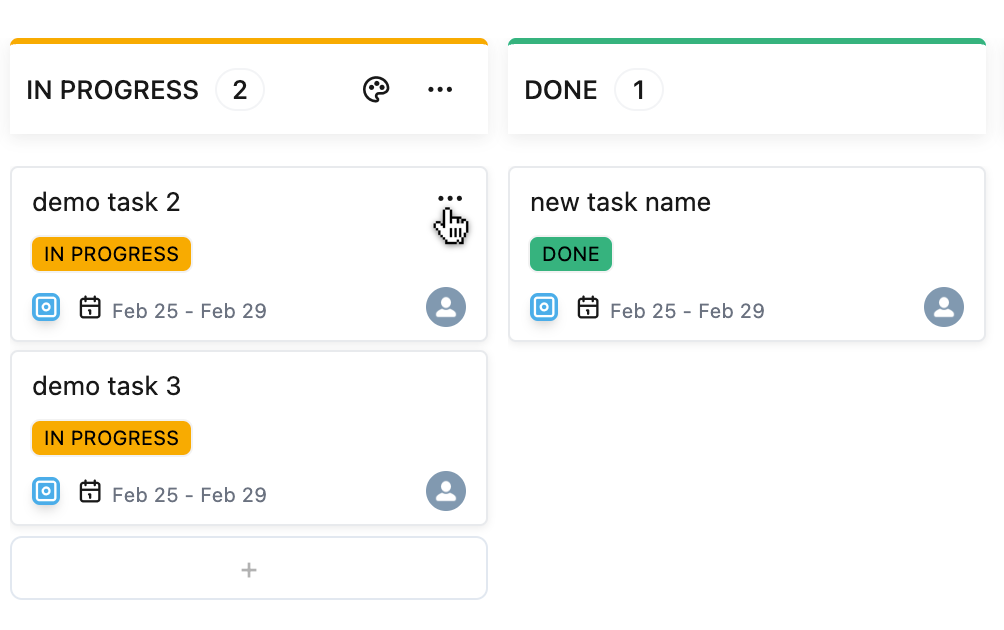Add a new task with the plus button
This screenshot has height=630, width=1004.
(249, 569)
